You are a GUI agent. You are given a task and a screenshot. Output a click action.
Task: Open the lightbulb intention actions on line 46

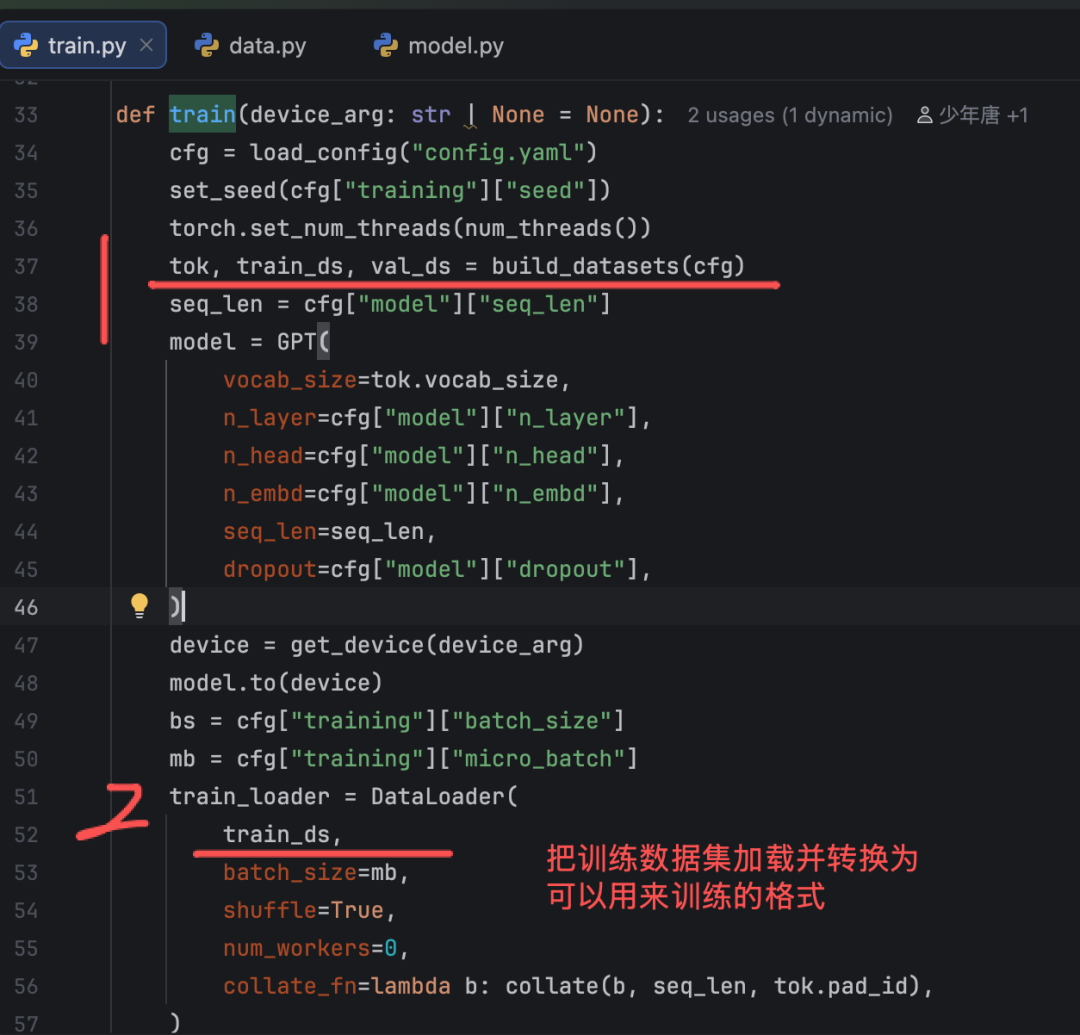(138, 605)
